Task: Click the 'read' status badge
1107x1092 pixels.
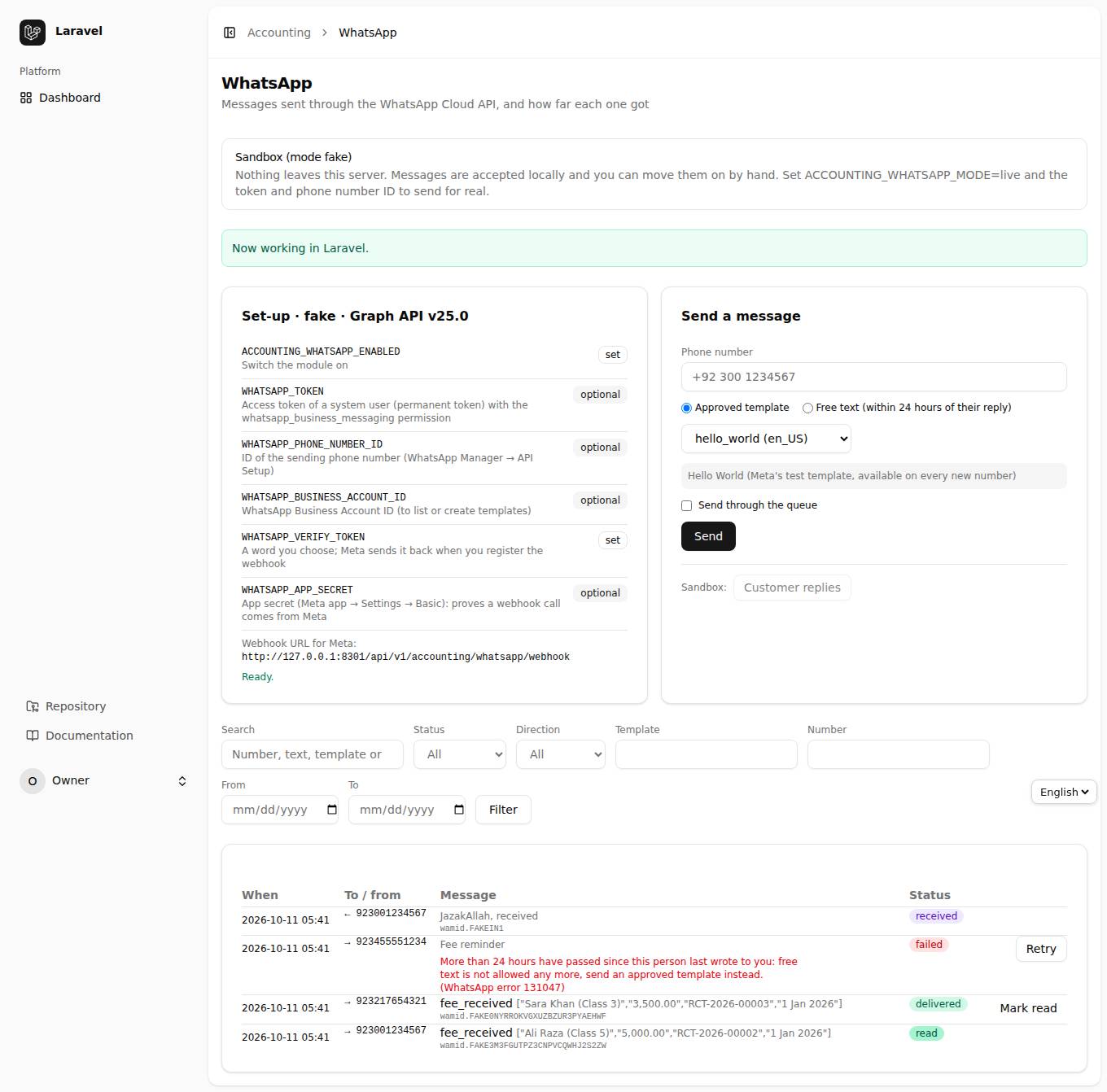Action: tap(926, 1033)
